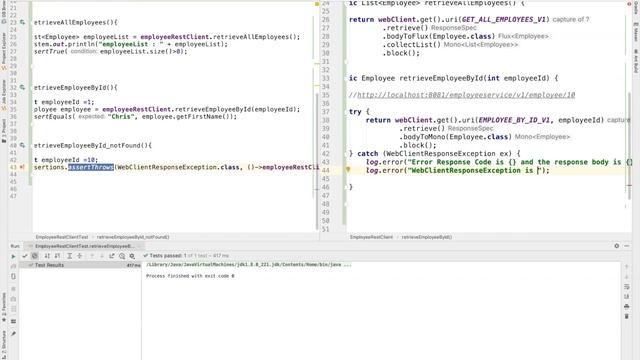
Task: Select EmployeeRestClientTest Run tab
Action: click(x=84, y=246)
